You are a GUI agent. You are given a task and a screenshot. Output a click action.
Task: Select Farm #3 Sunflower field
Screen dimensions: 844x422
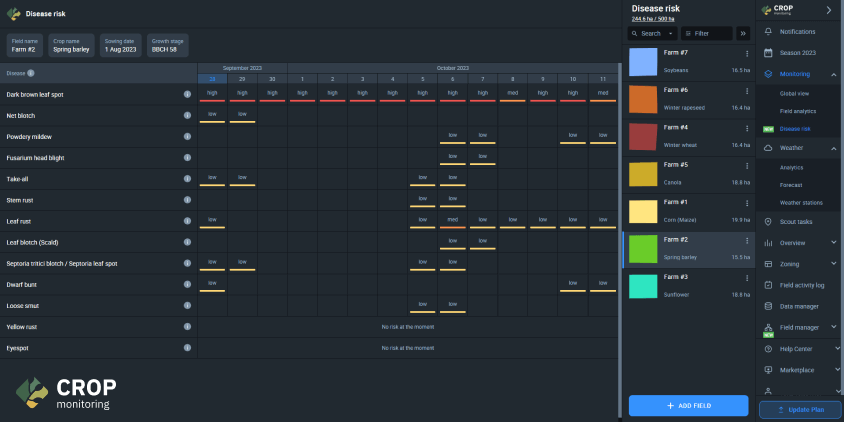point(688,286)
